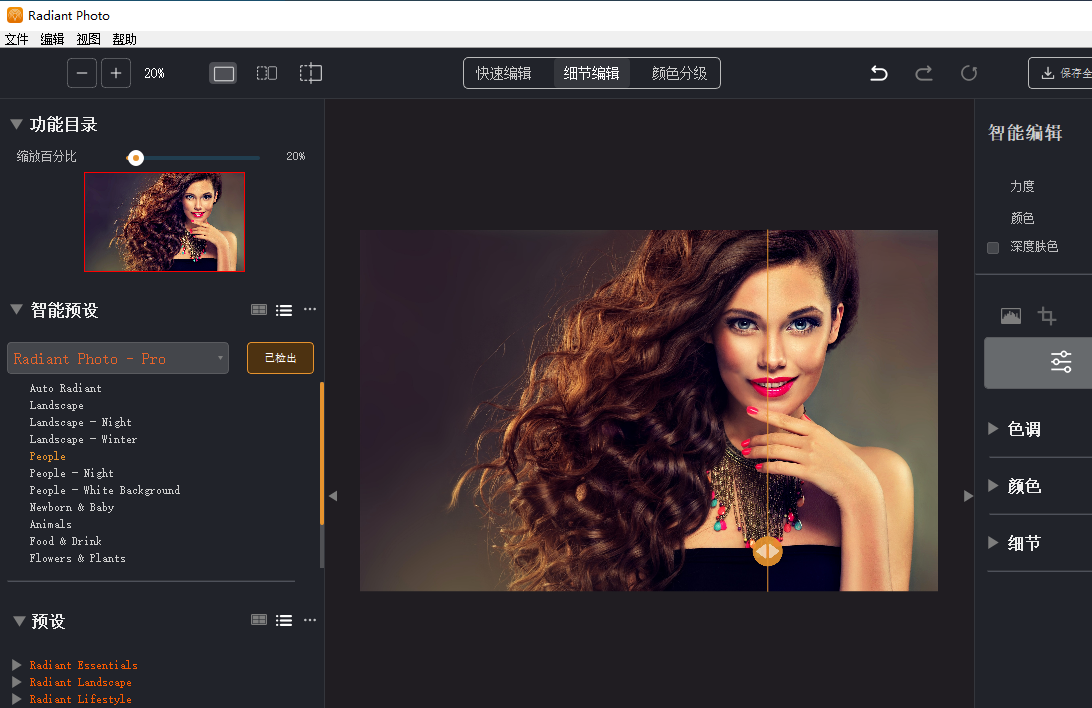Switch to the 颜色分级 tab
Screen dimensions: 1092x708
pyautogui.click(x=679, y=73)
